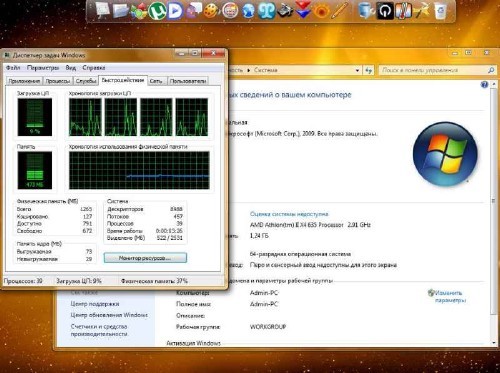Click the Монитор ресурсов button

pos(145,258)
